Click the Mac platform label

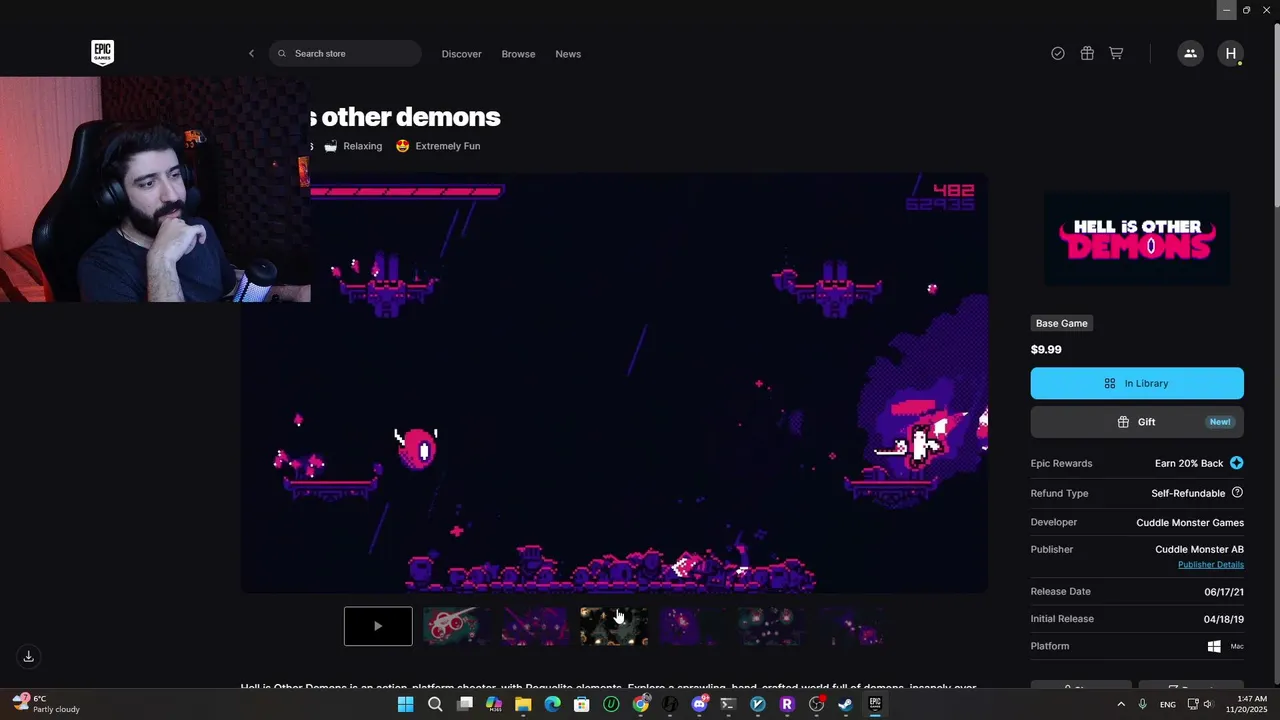click(x=1237, y=647)
